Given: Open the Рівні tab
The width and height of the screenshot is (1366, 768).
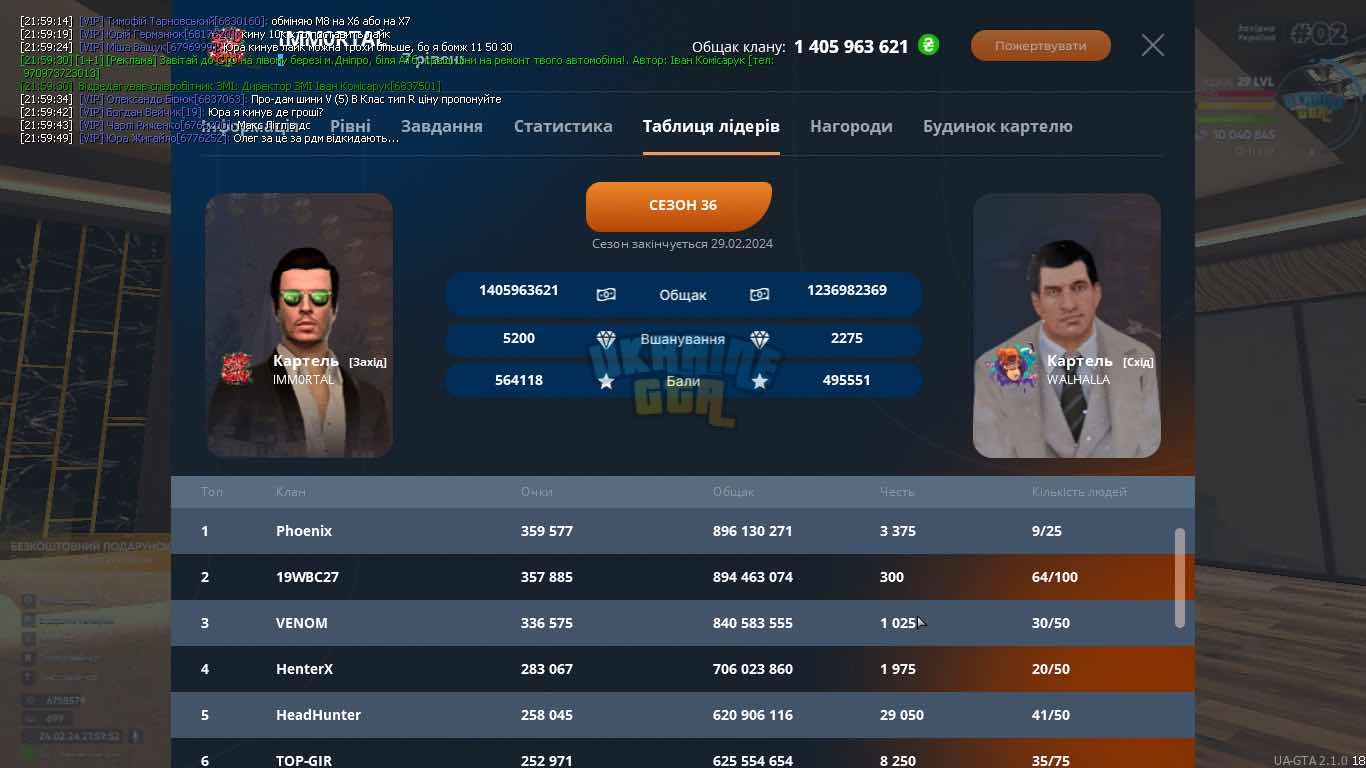Looking at the screenshot, I should (350, 126).
